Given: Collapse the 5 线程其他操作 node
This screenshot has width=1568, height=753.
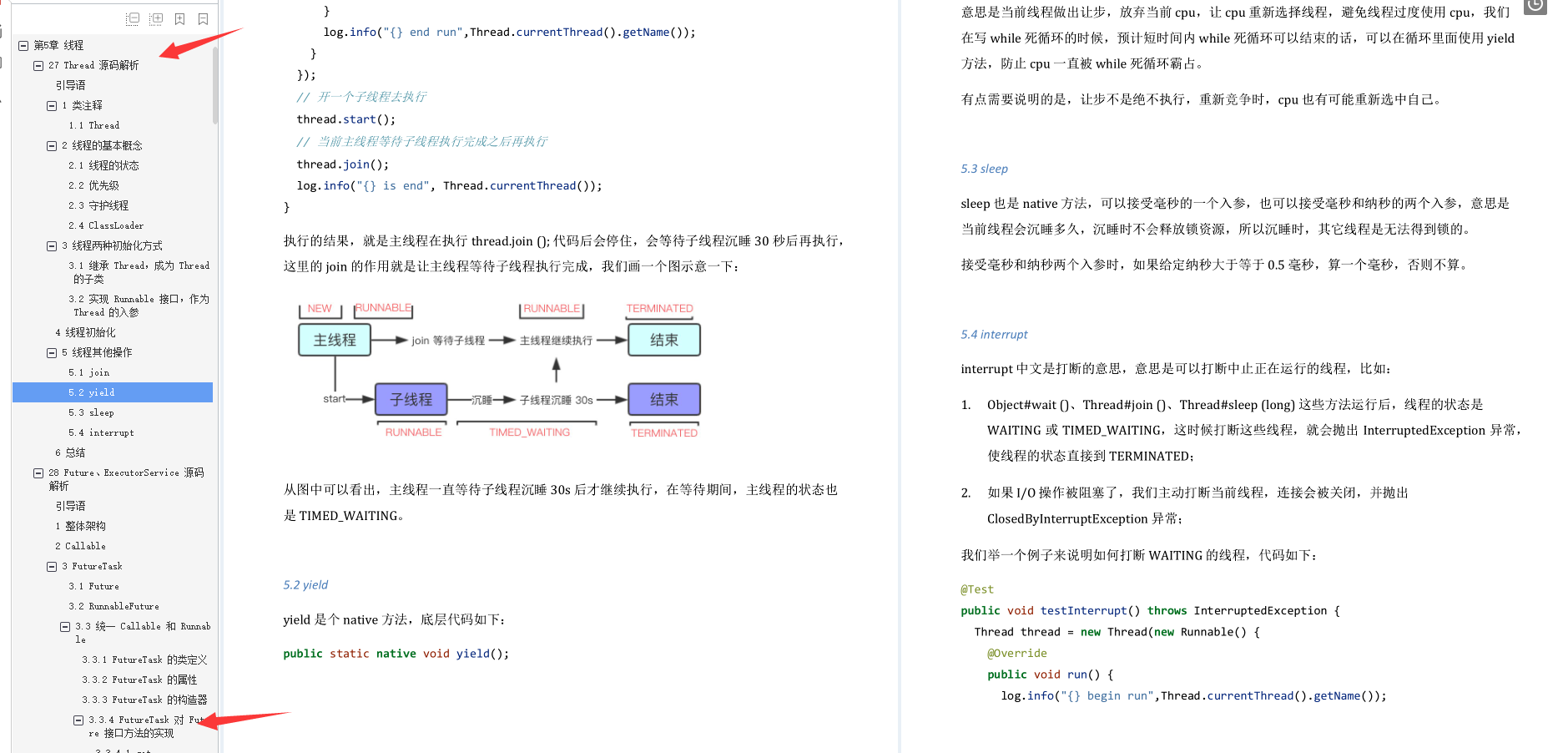Looking at the screenshot, I should 52,353.
